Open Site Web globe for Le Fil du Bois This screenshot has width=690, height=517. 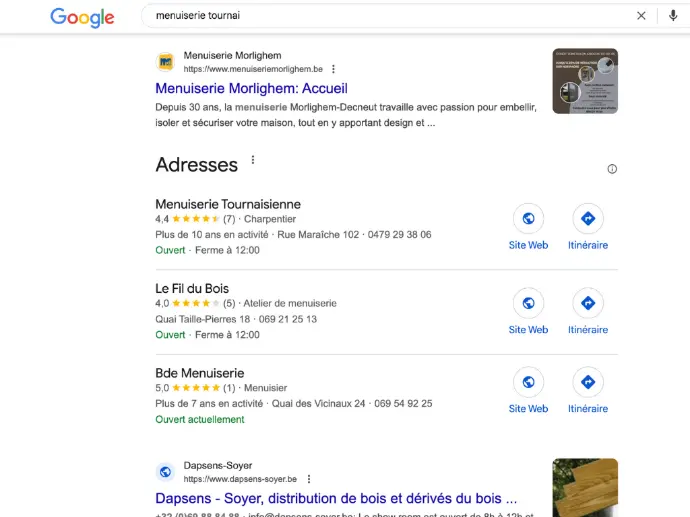click(529, 303)
